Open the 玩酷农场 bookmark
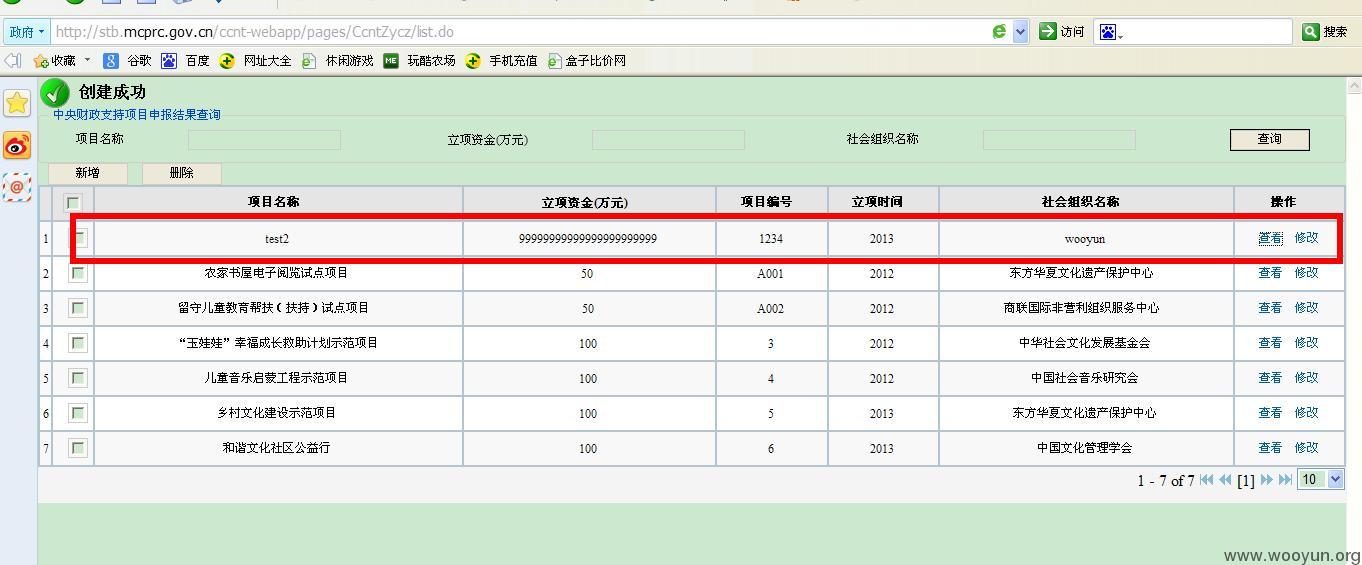 420,61
